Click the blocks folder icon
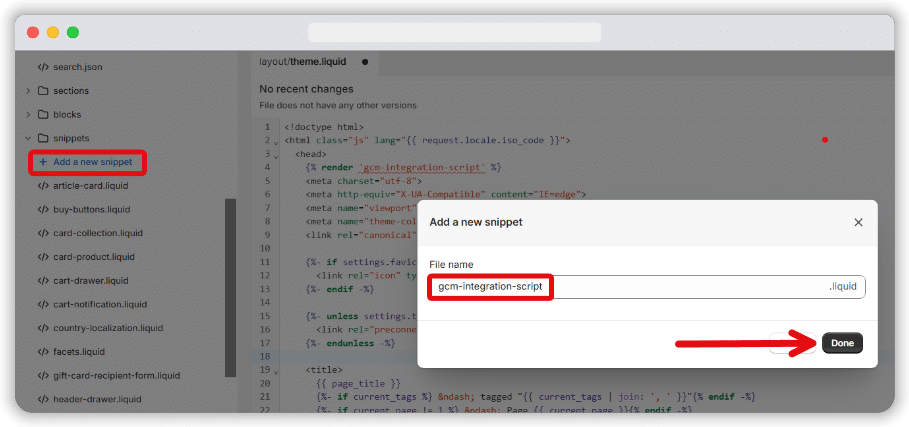The width and height of the screenshot is (909, 427). coord(43,115)
